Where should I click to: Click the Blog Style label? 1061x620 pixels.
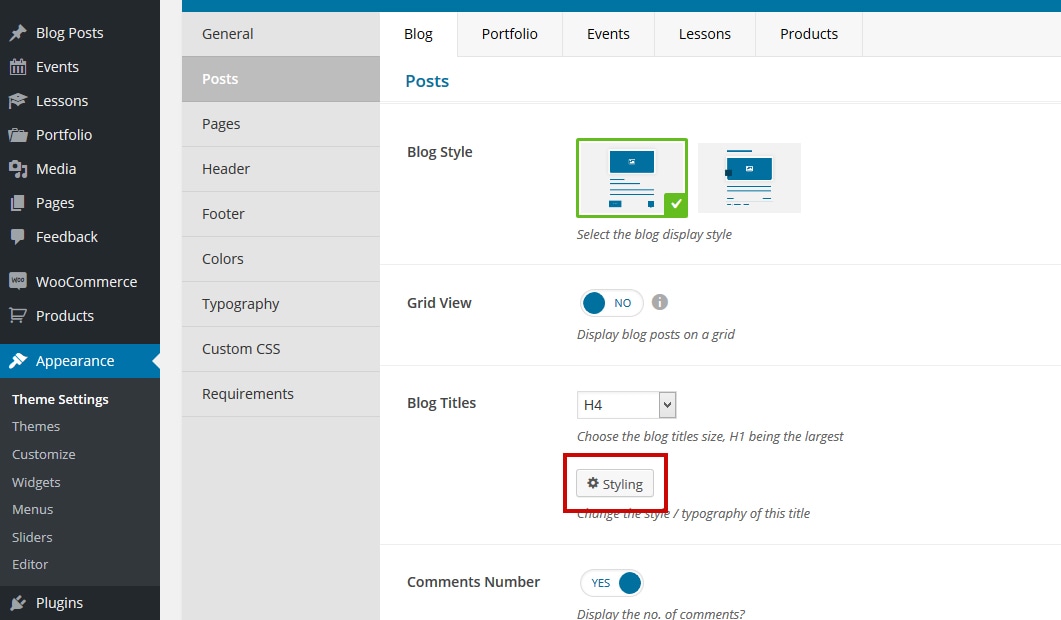click(440, 152)
